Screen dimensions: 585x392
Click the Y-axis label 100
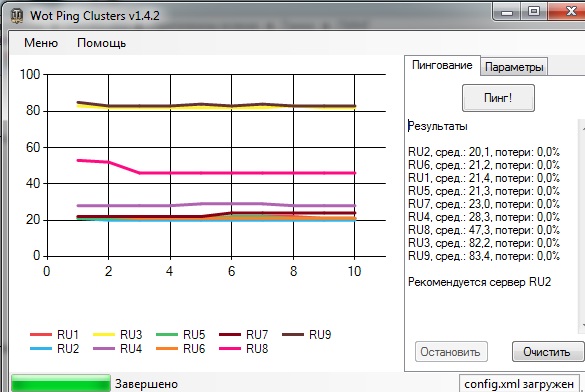coord(30,75)
